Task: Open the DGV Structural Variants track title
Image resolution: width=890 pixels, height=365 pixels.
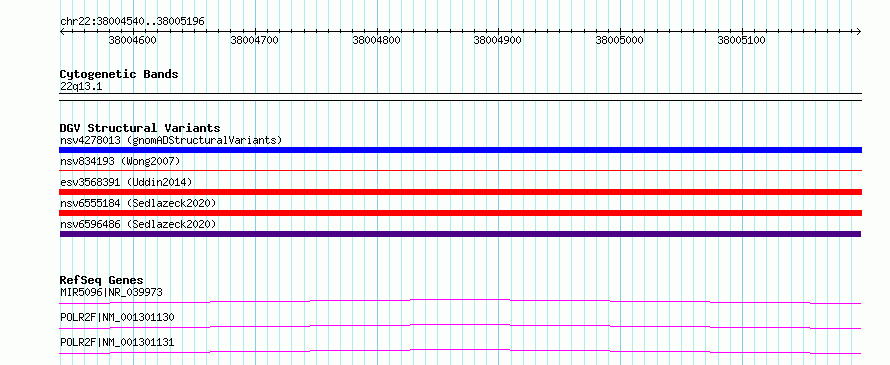Action: coord(140,128)
